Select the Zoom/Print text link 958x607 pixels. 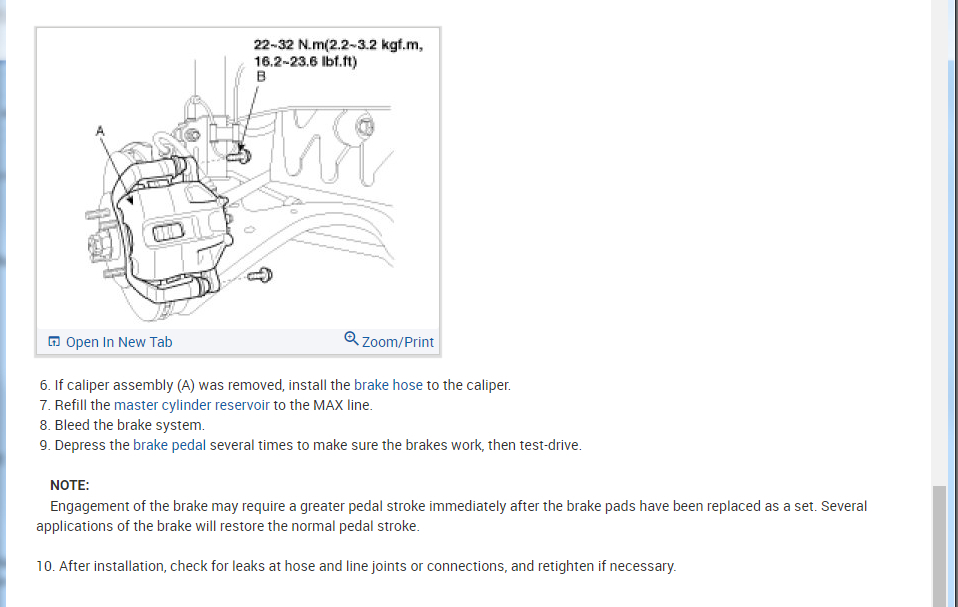[x=398, y=342]
